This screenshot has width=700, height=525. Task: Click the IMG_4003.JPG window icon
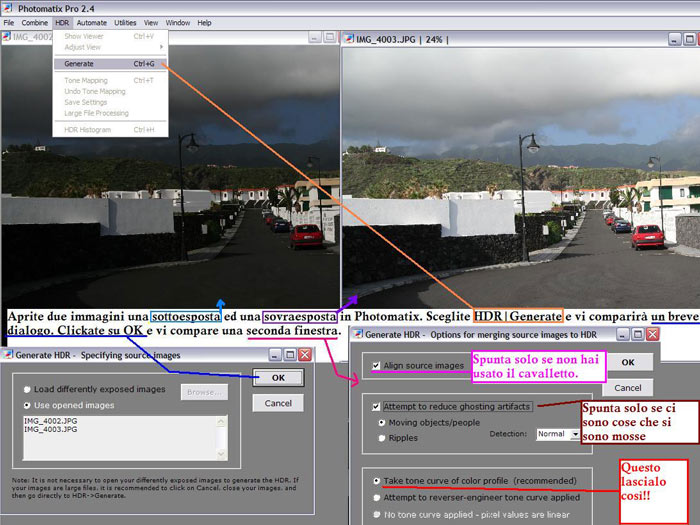(x=349, y=39)
